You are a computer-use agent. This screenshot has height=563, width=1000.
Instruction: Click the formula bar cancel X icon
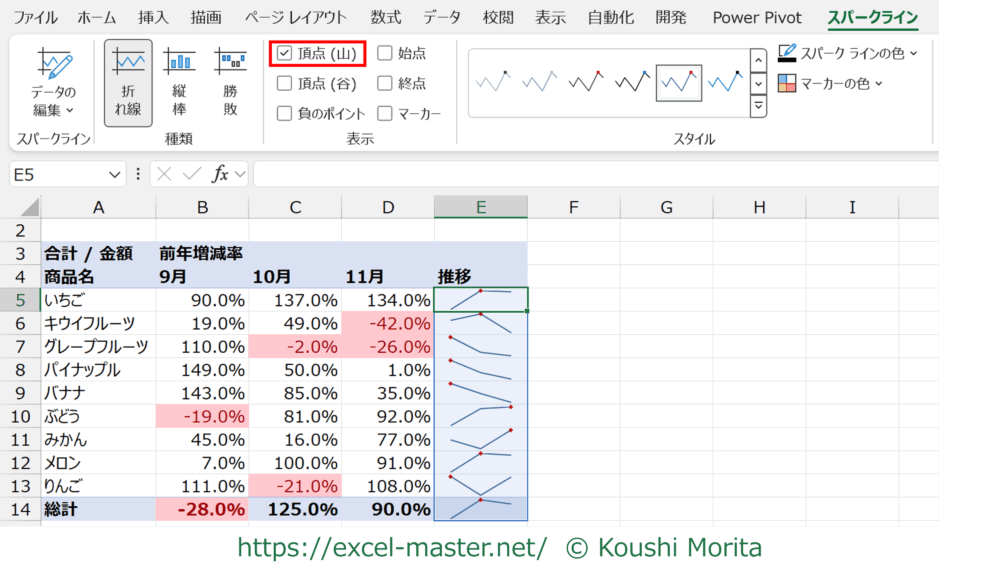click(165, 174)
